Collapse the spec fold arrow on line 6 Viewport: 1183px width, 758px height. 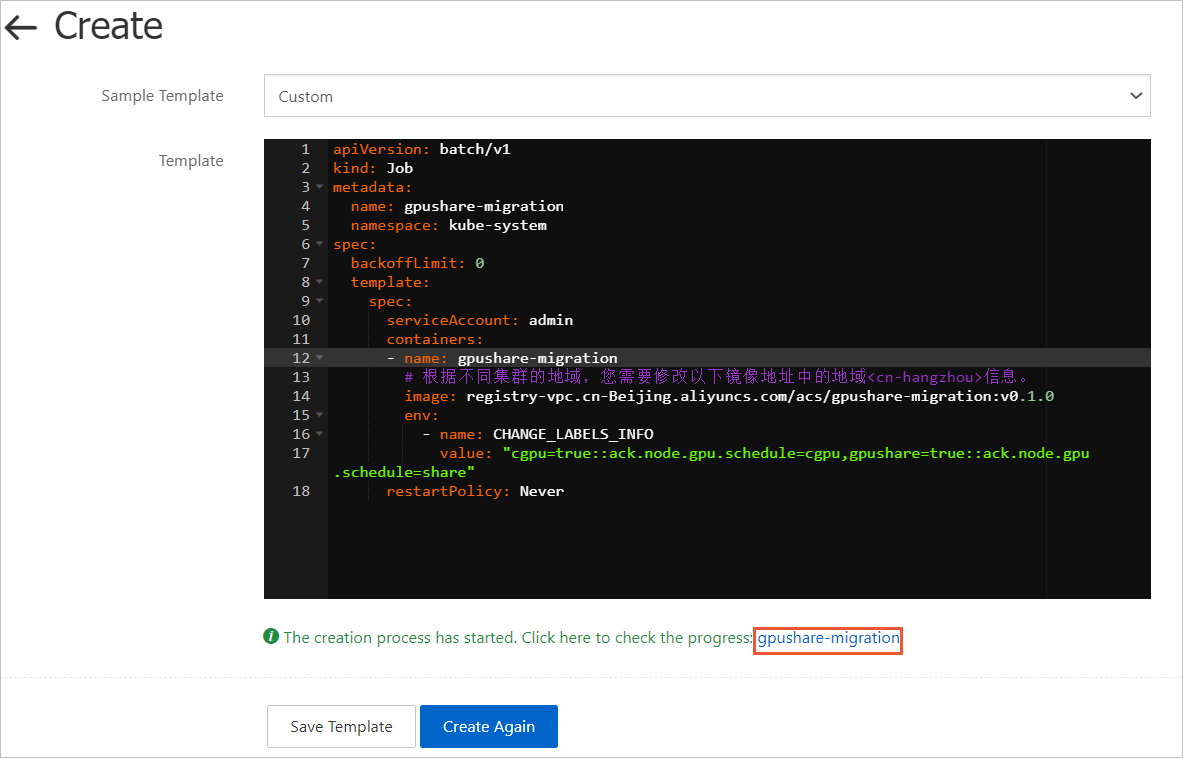320,244
